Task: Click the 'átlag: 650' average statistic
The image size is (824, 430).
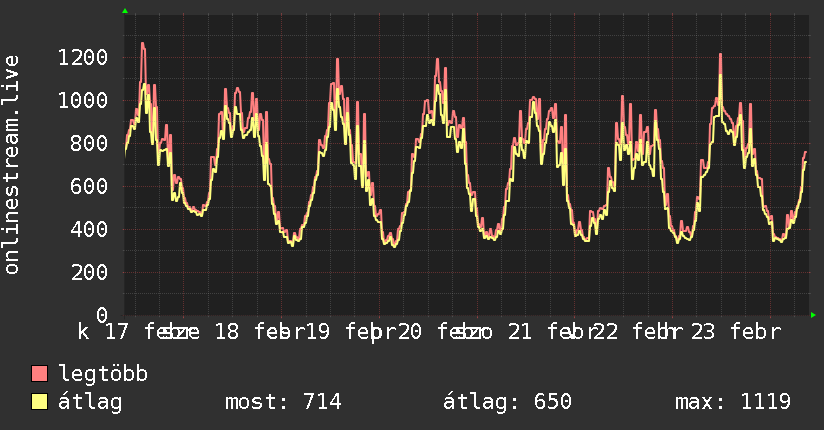Action: tap(507, 403)
